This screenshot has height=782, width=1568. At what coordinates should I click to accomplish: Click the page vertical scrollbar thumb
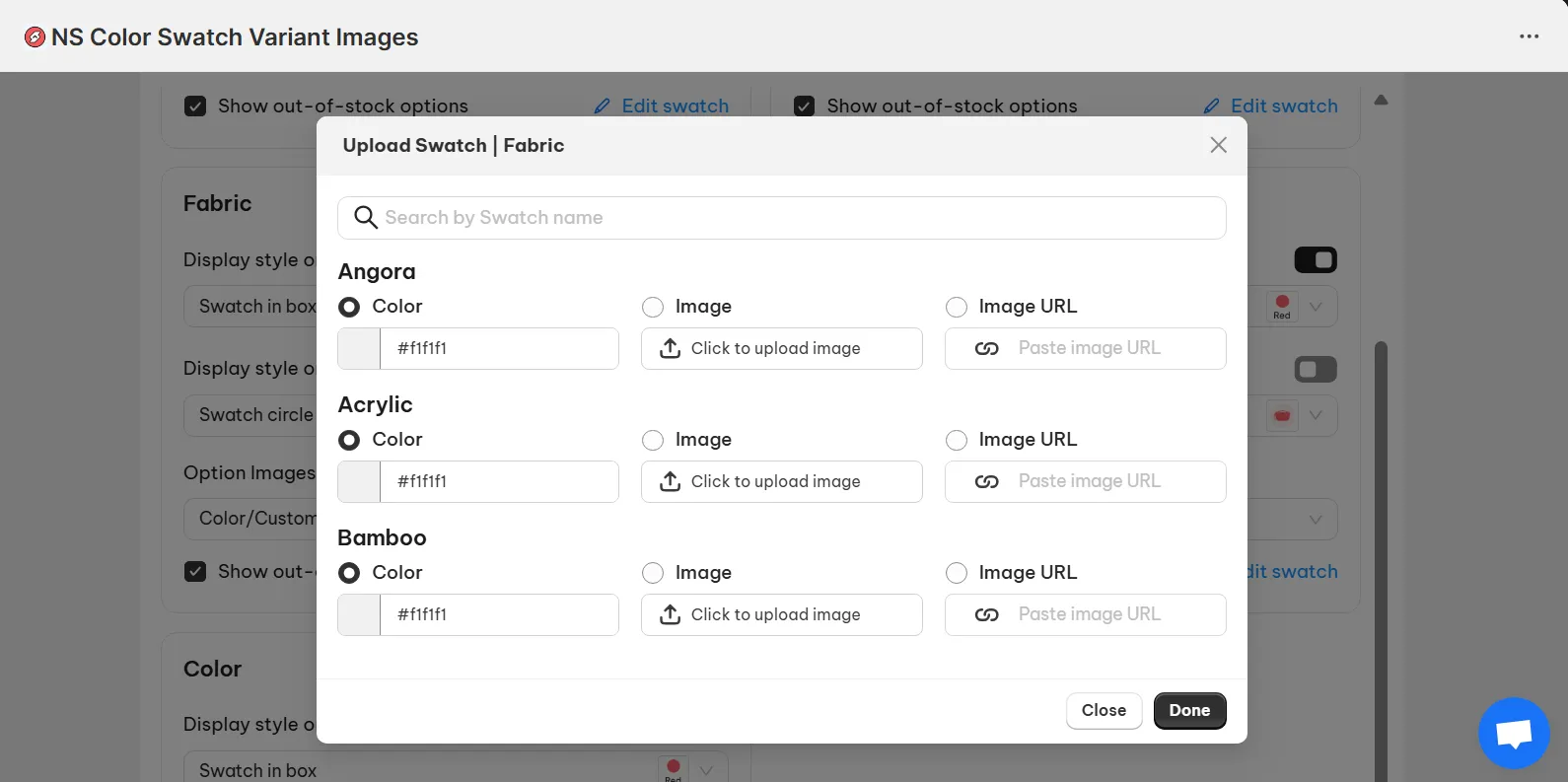(x=1381, y=561)
